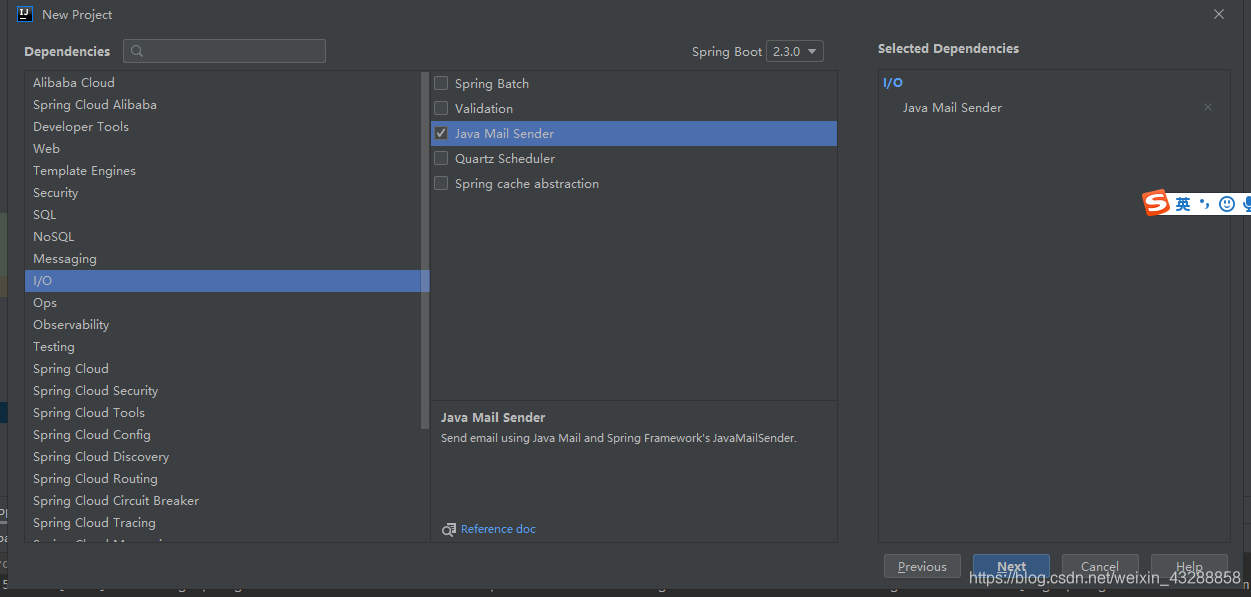This screenshot has width=1251, height=597.
Task: Open the Sogou emoji smiley icon
Action: tap(1226, 204)
